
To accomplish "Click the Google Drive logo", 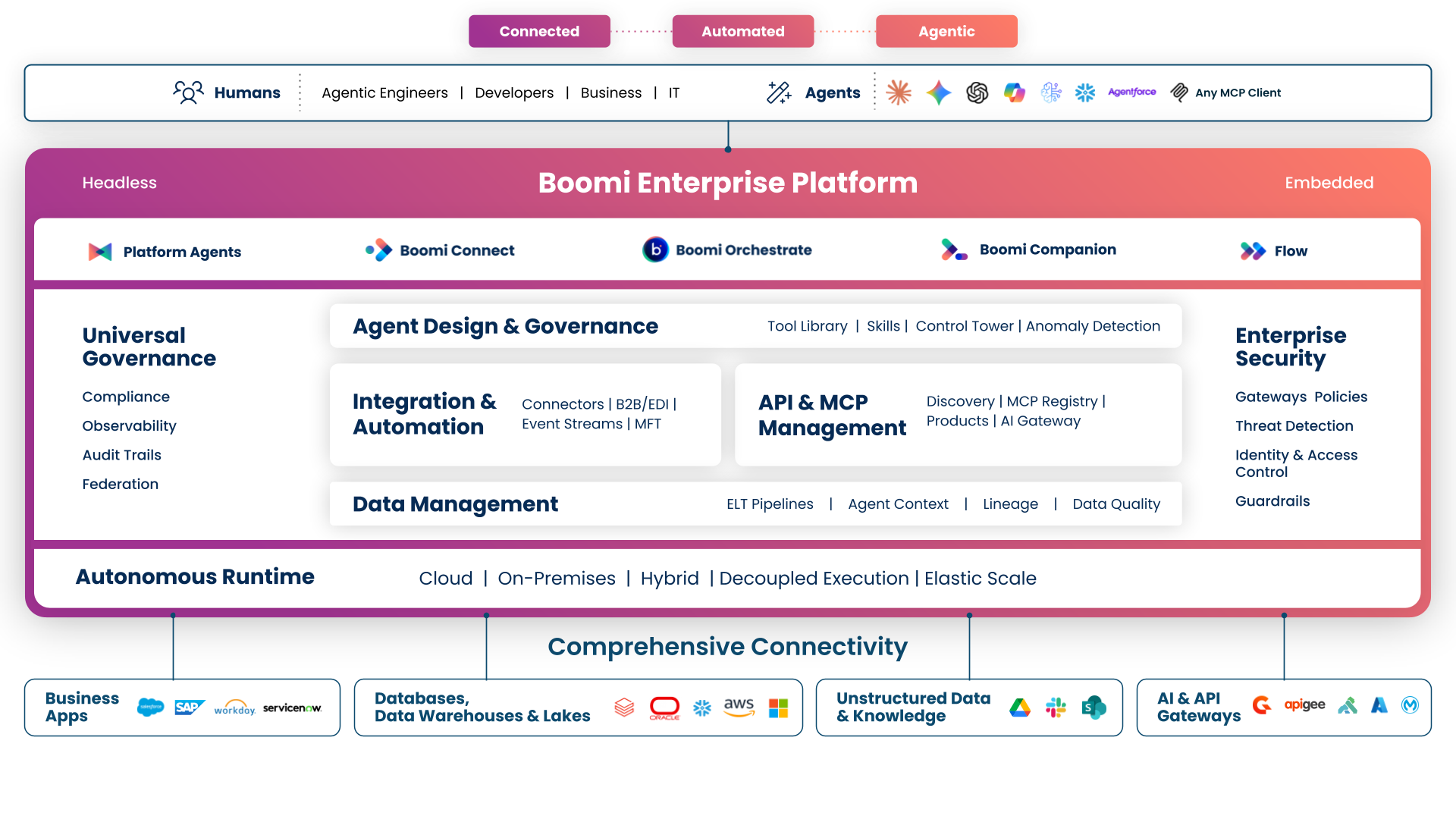I will tap(1020, 708).
